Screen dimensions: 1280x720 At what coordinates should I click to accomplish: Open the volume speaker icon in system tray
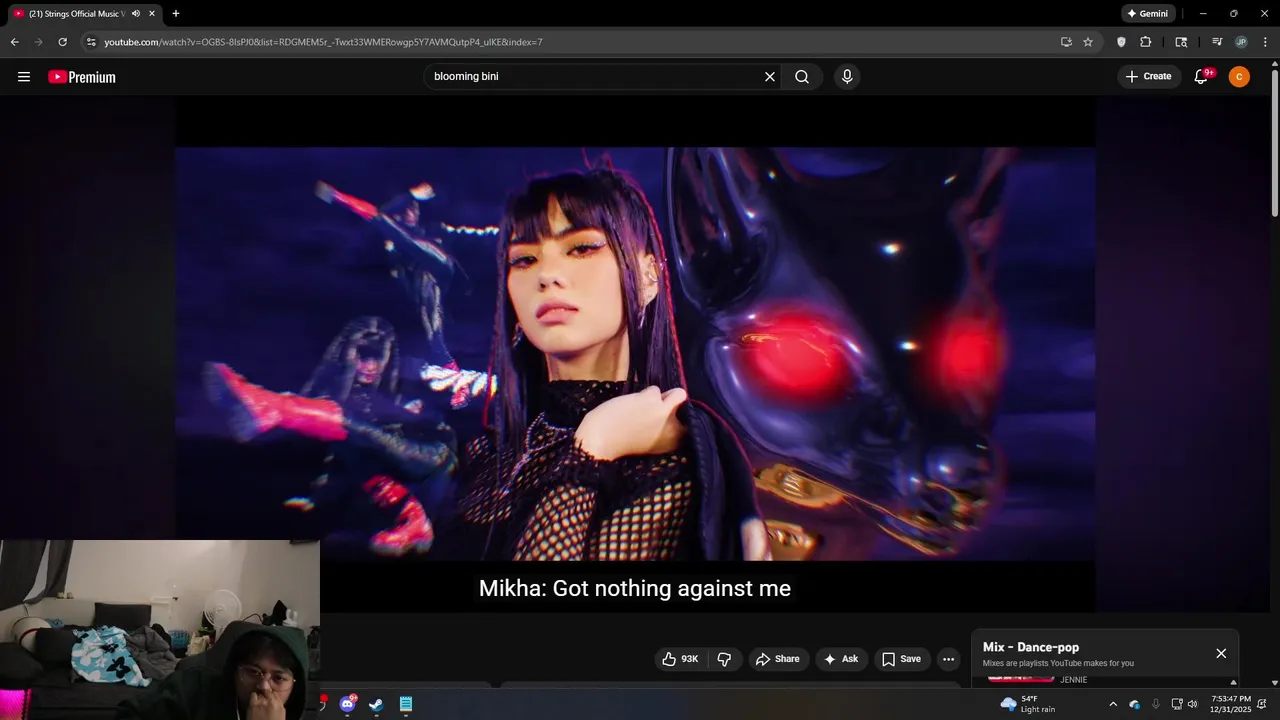pyautogui.click(x=1192, y=704)
